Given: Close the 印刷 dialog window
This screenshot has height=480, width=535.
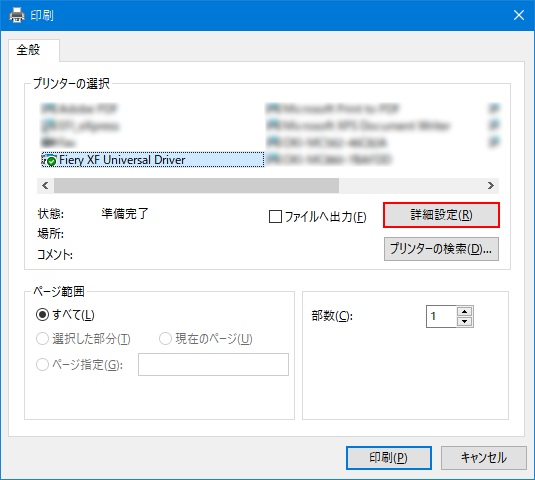Looking at the screenshot, I should (519, 15).
